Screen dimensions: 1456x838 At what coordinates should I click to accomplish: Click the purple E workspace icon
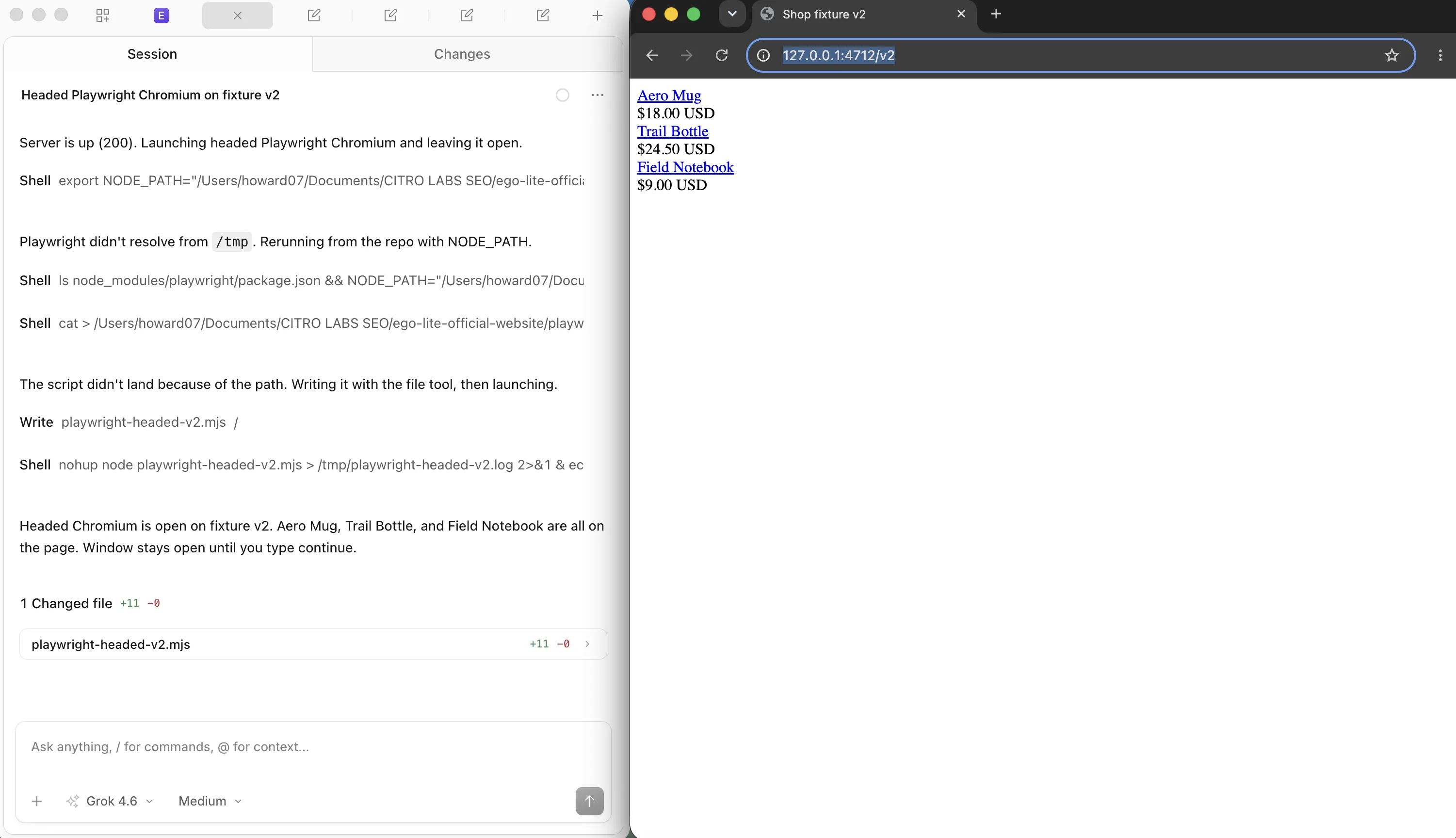[x=161, y=16]
